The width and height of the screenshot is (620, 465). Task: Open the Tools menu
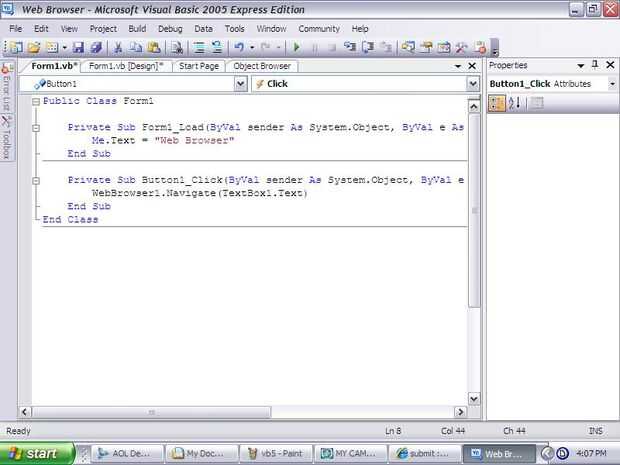pyautogui.click(x=234, y=29)
